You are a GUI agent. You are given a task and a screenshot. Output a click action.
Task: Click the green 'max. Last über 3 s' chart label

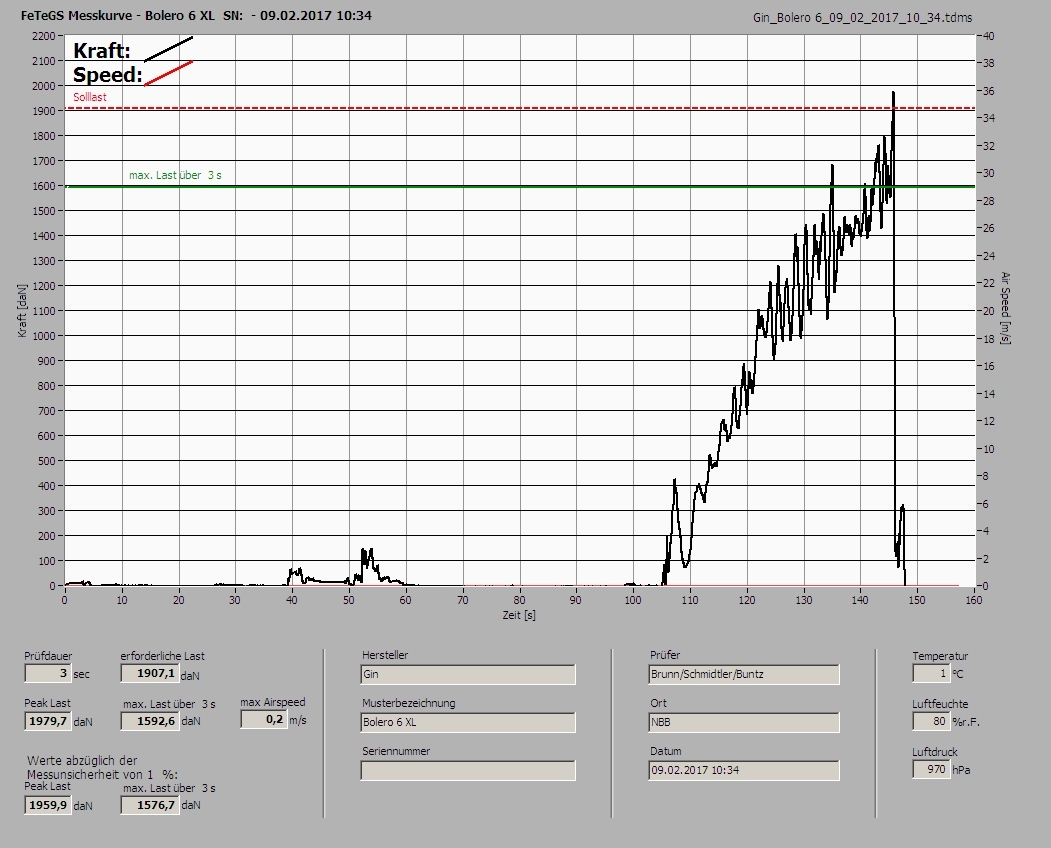[175, 175]
